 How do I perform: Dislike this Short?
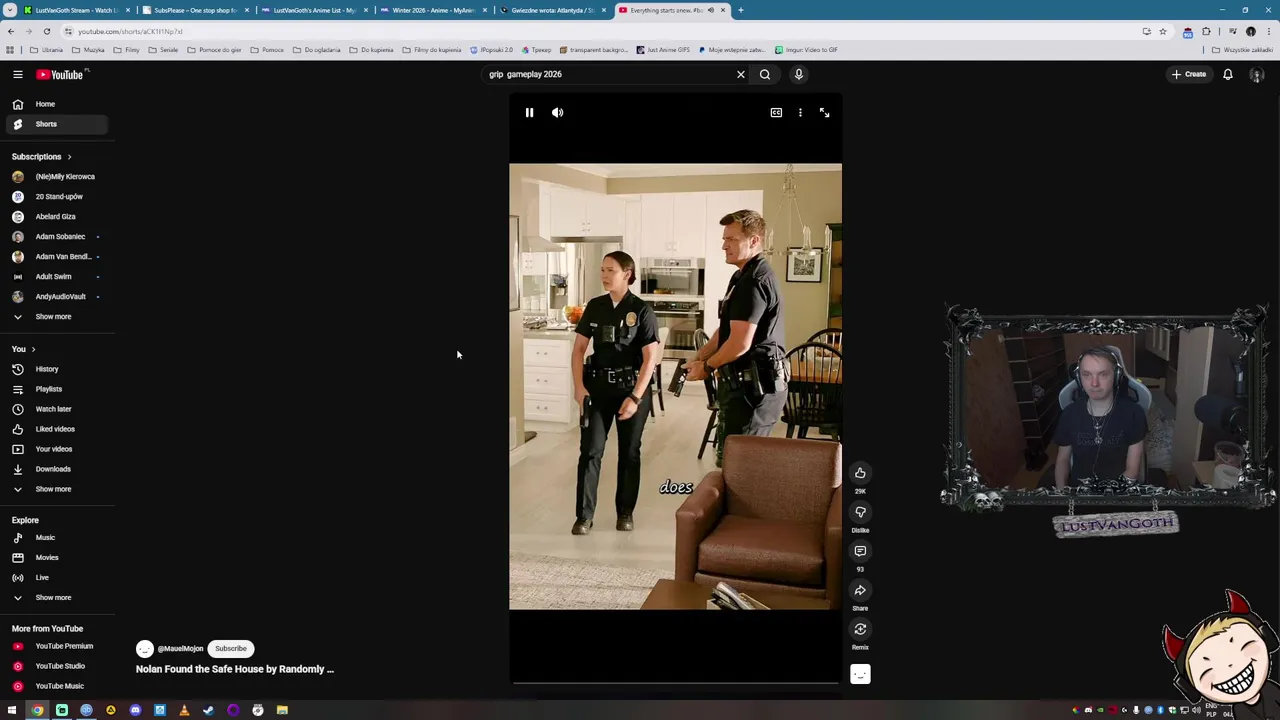(x=860, y=512)
